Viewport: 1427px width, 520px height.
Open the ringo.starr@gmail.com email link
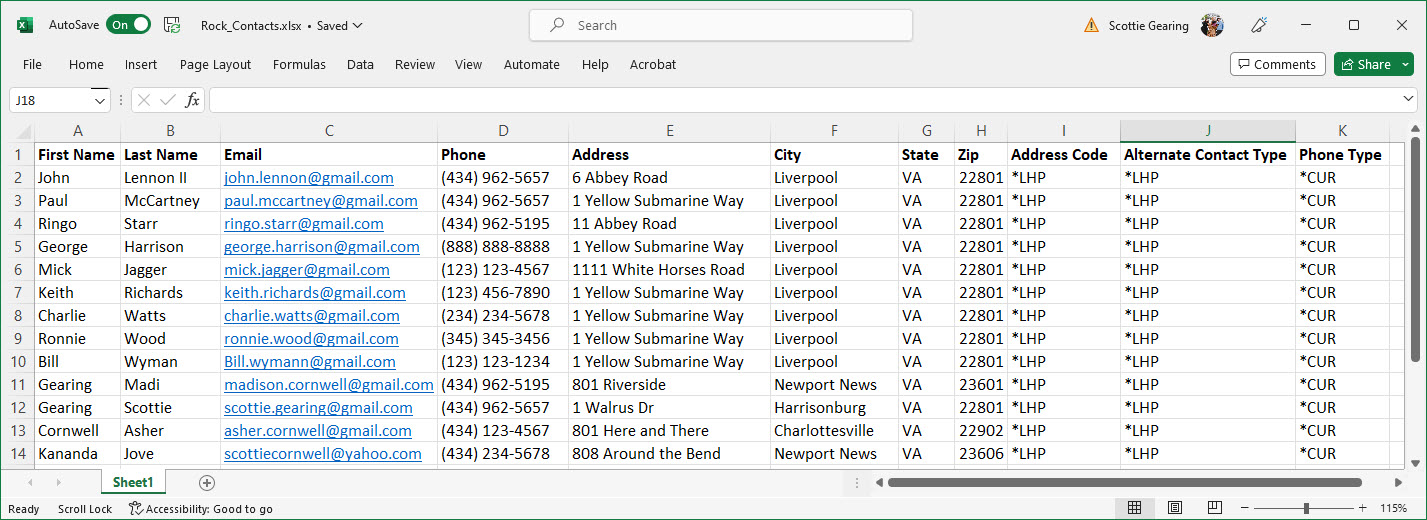pyautogui.click(x=303, y=224)
